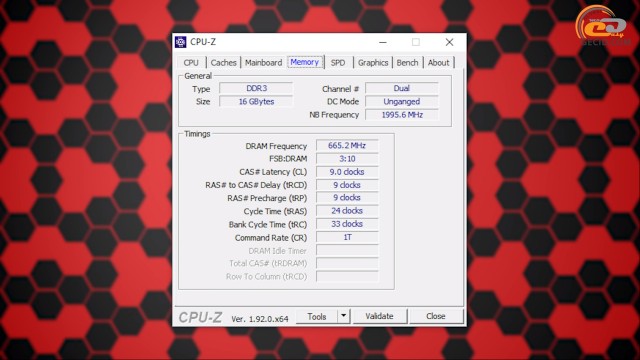Select the tRP 9 clocks value
Image resolution: width=640 pixels, height=360 pixels.
(x=347, y=198)
